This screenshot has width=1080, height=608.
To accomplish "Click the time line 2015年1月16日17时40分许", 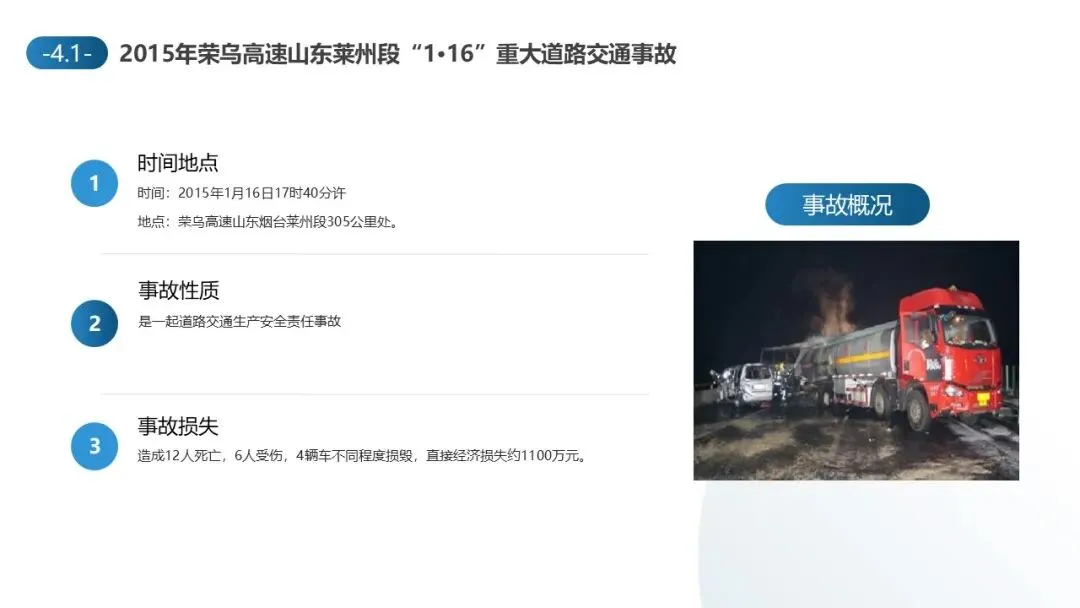I will pyautogui.click(x=241, y=193).
